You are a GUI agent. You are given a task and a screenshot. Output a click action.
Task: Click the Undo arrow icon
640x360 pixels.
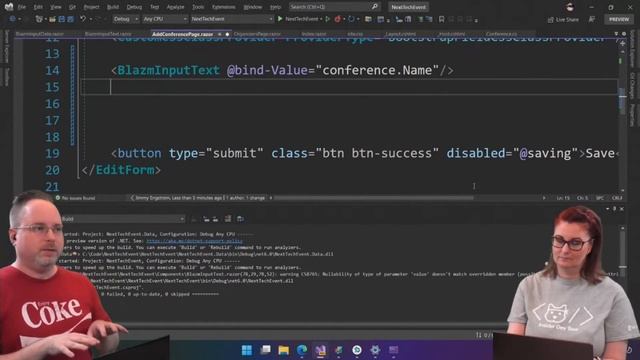[x=83, y=19]
